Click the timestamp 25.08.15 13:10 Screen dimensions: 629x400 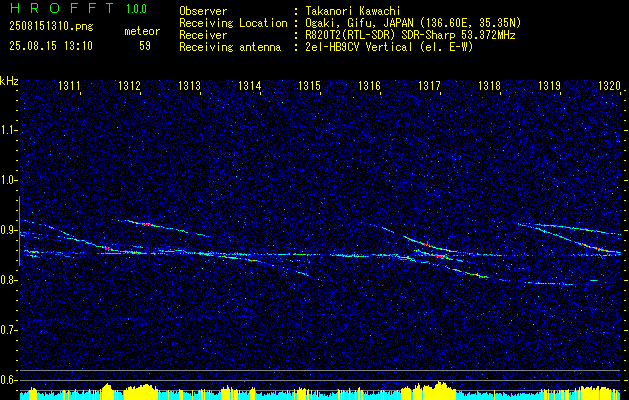[x=51, y=46]
